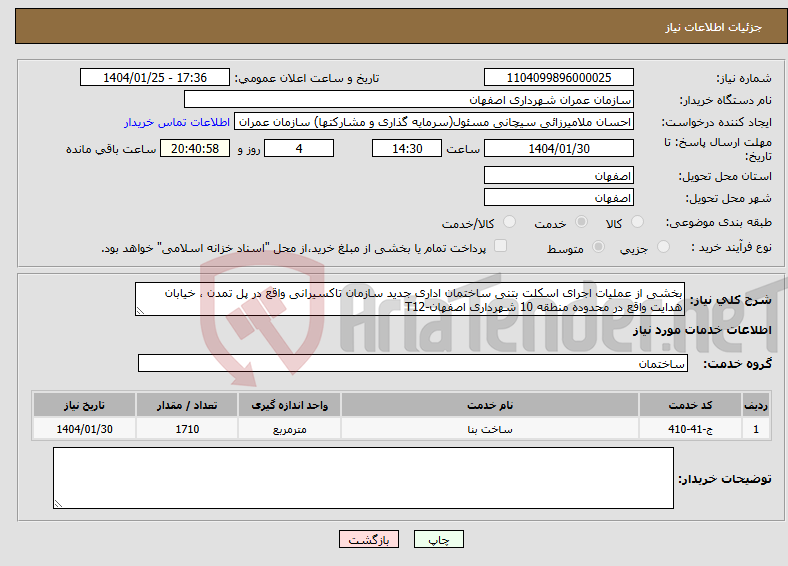Screen dimensions: 788x566
Task: Select the کالا/خدمت radio button
Action: [x=510, y=222]
